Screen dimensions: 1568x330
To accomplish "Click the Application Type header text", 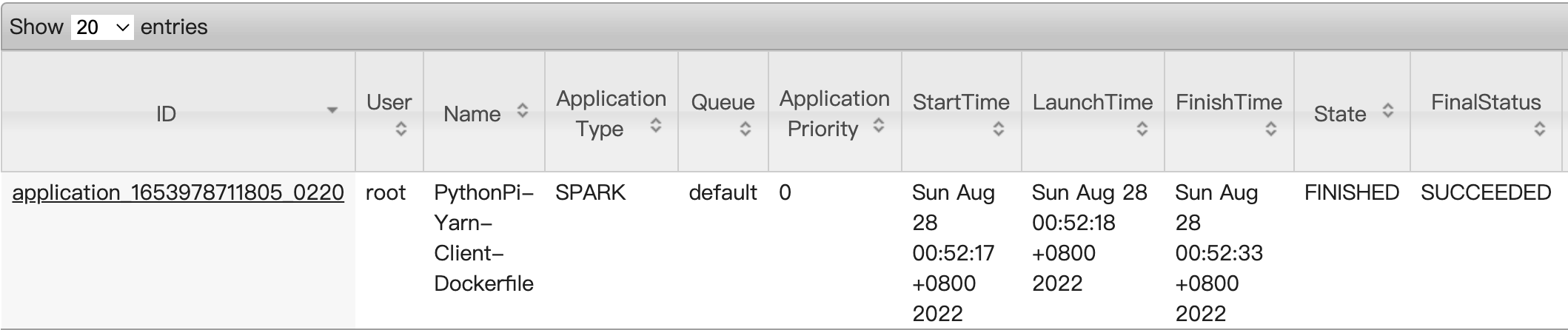I will tap(611, 112).
